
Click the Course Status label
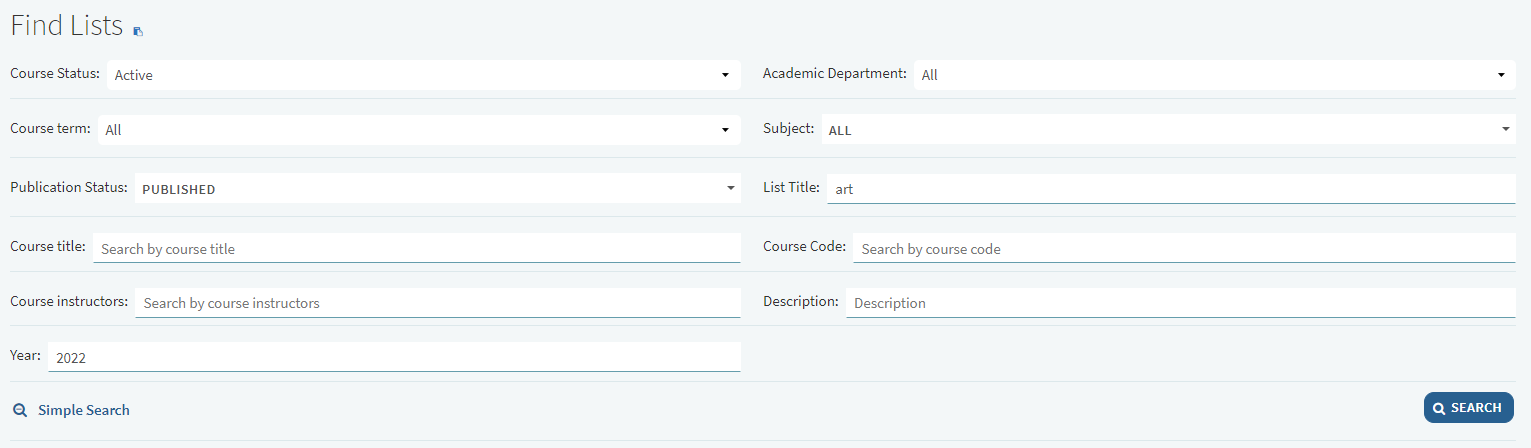point(55,74)
